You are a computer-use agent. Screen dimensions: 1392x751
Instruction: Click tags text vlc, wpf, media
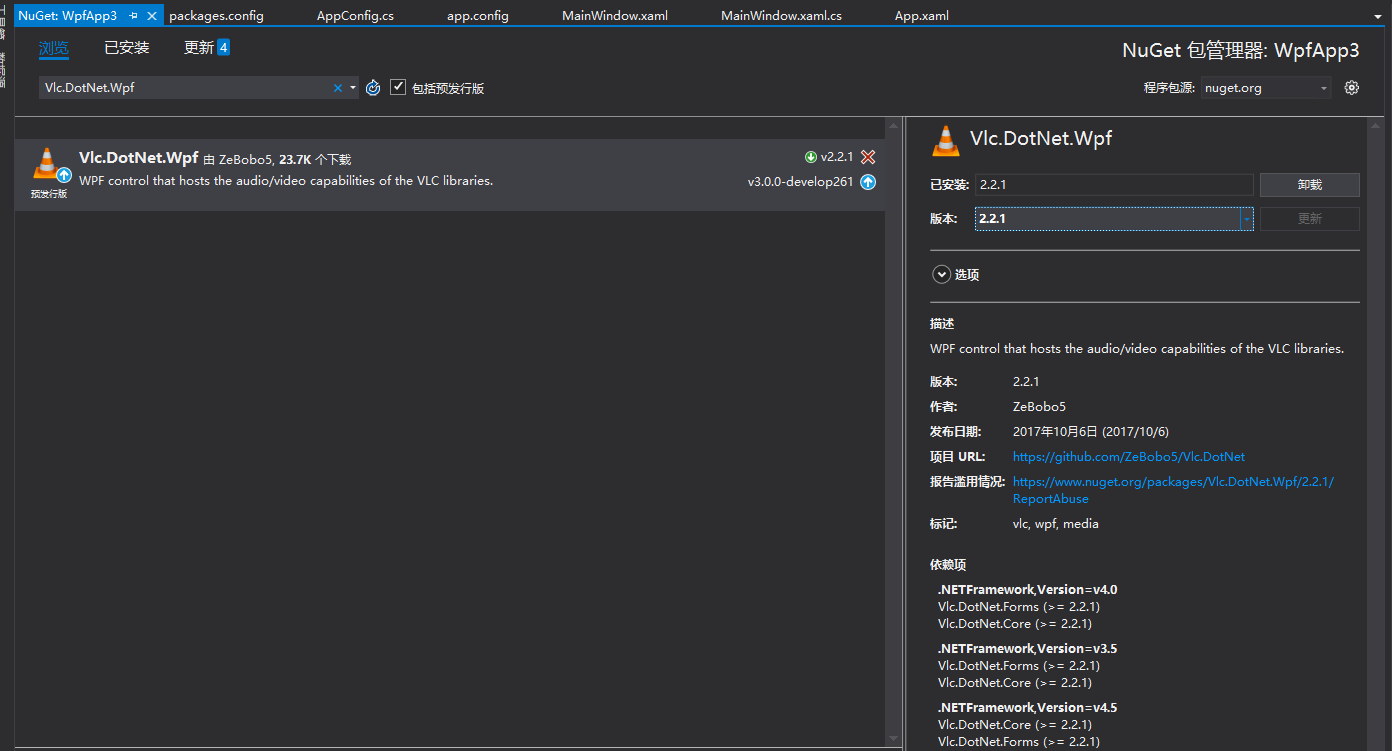click(x=1055, y=524)
